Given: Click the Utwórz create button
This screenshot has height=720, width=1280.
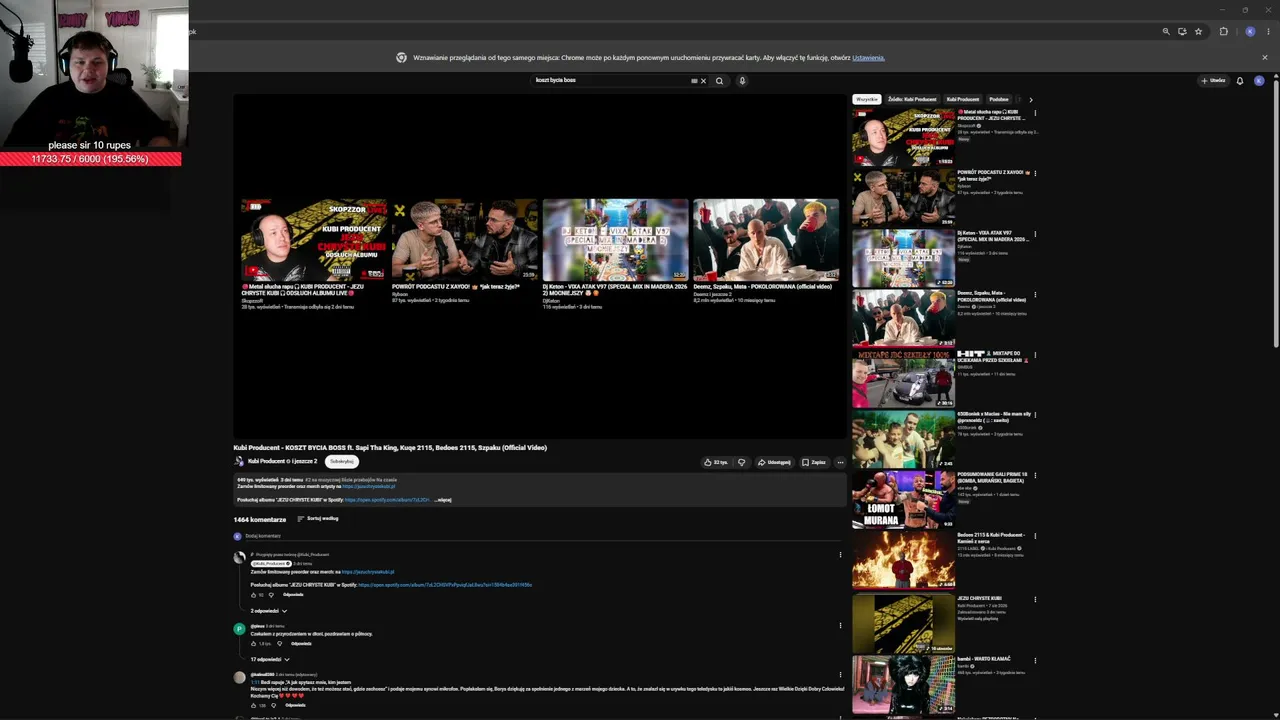Looking at the screenshot, I should 1213,81.
